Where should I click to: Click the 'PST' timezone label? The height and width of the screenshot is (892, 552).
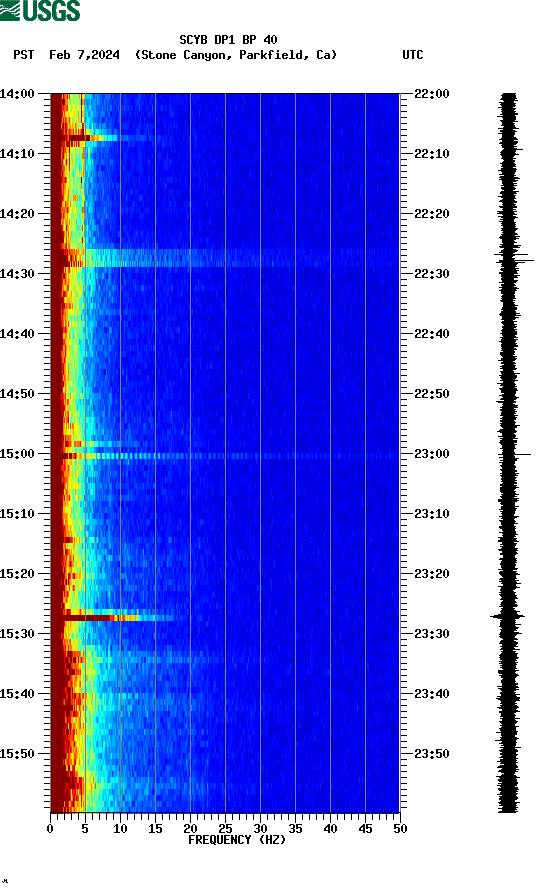pos(24,55)
